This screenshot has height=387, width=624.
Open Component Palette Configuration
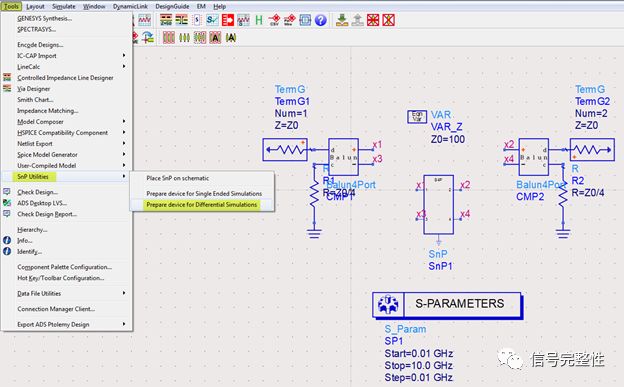(x=67, y=267)
